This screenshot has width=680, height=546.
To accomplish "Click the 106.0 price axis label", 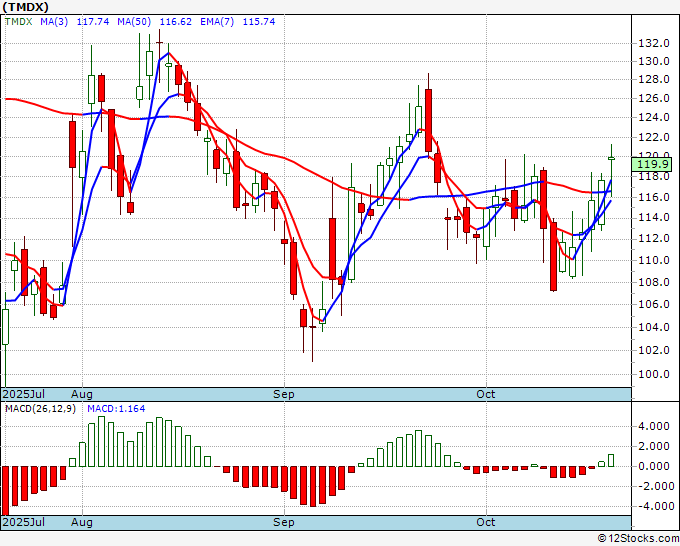I will tap(654, 304).
